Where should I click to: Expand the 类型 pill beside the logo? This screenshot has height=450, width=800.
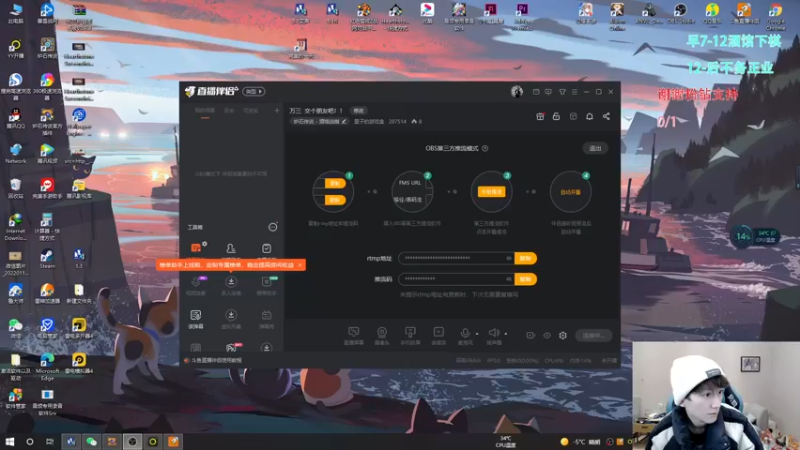pos(254,91)
